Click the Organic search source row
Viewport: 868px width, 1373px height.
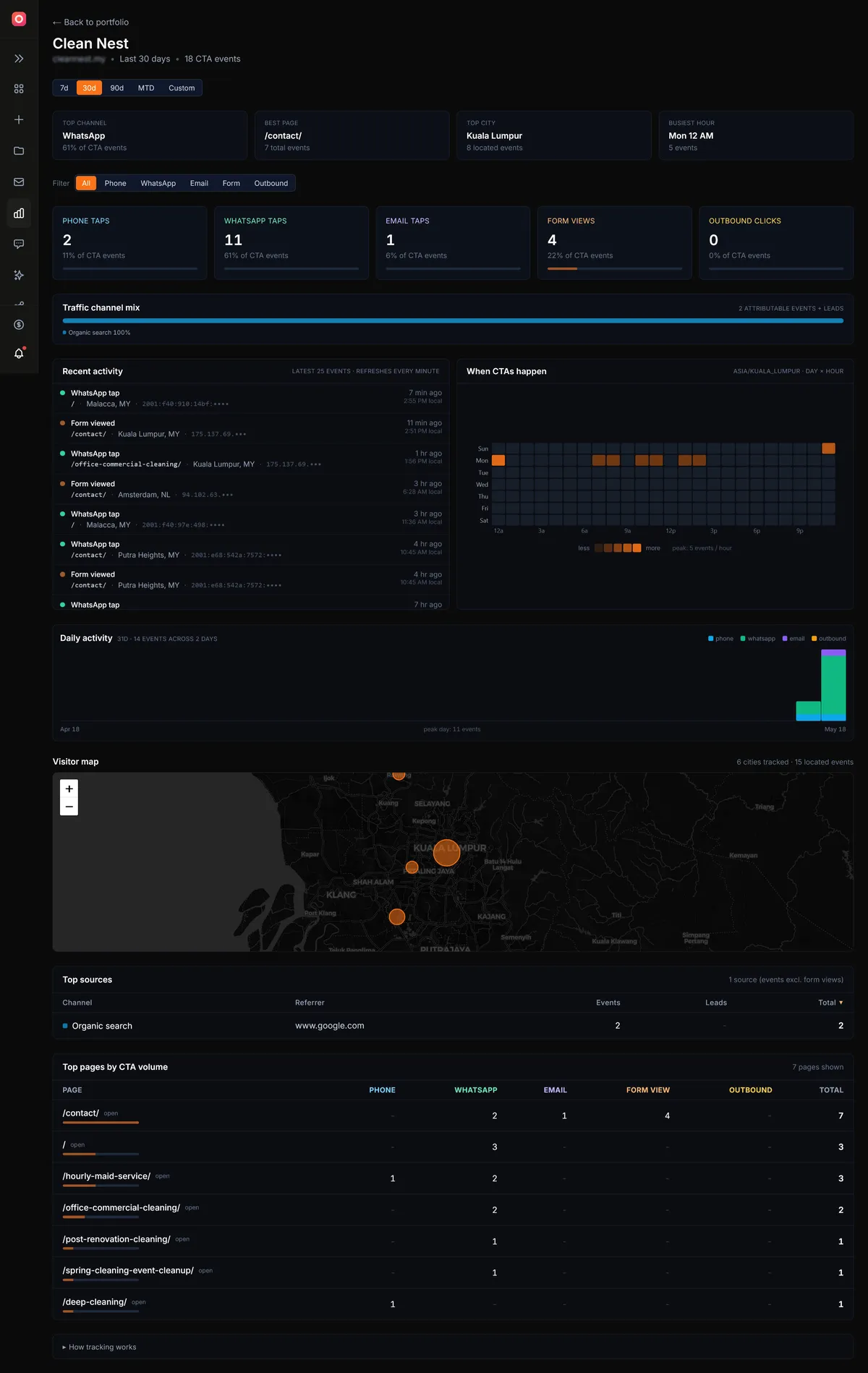453,1026
